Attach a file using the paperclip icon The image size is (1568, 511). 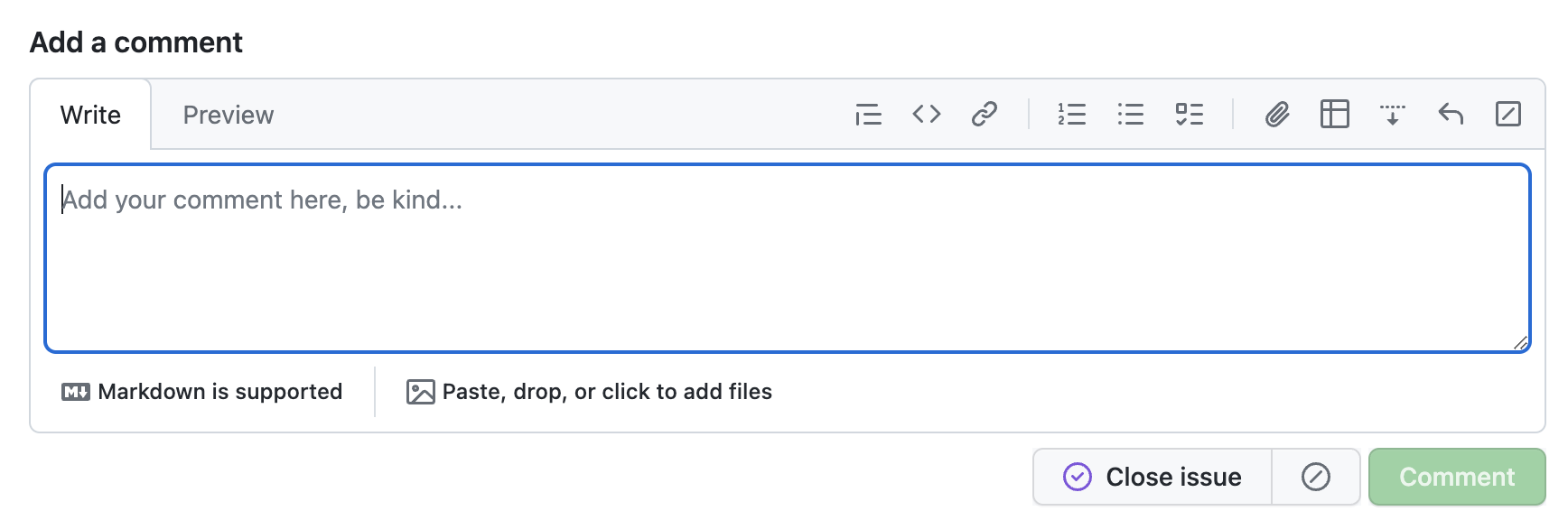click(1277, 115)
